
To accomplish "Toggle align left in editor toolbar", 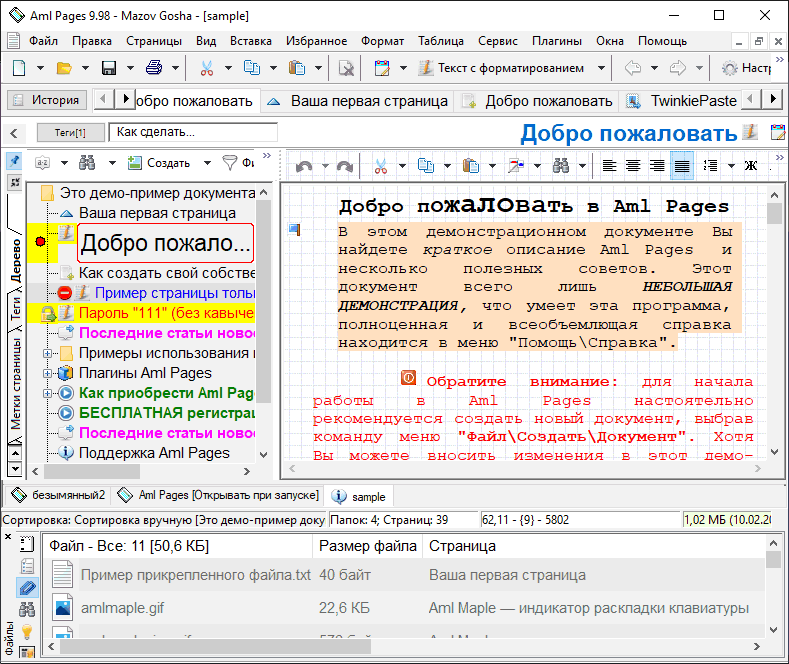I will [609, 165].
